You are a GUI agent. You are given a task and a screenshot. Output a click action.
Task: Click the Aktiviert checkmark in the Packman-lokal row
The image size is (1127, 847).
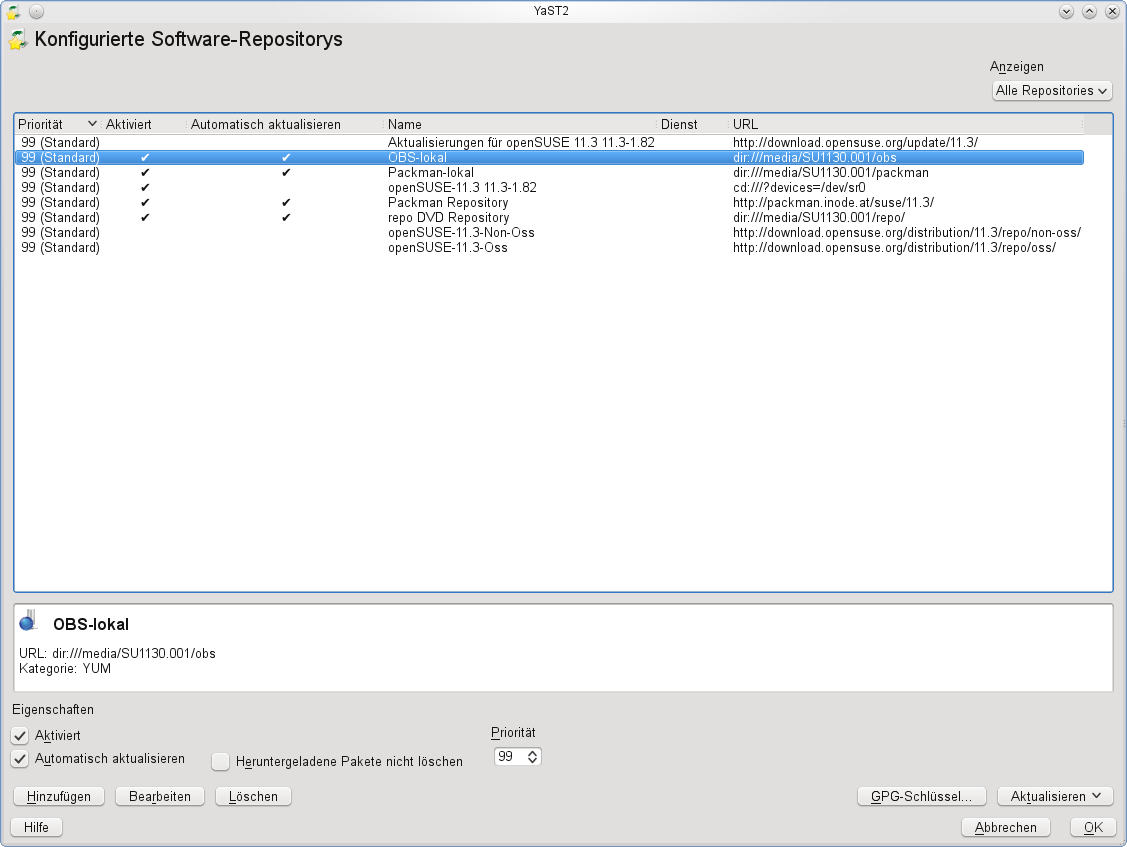145,173
